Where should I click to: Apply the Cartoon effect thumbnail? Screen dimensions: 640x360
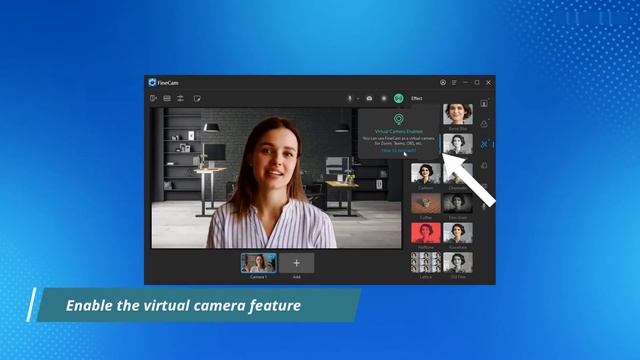coord(426,173)
